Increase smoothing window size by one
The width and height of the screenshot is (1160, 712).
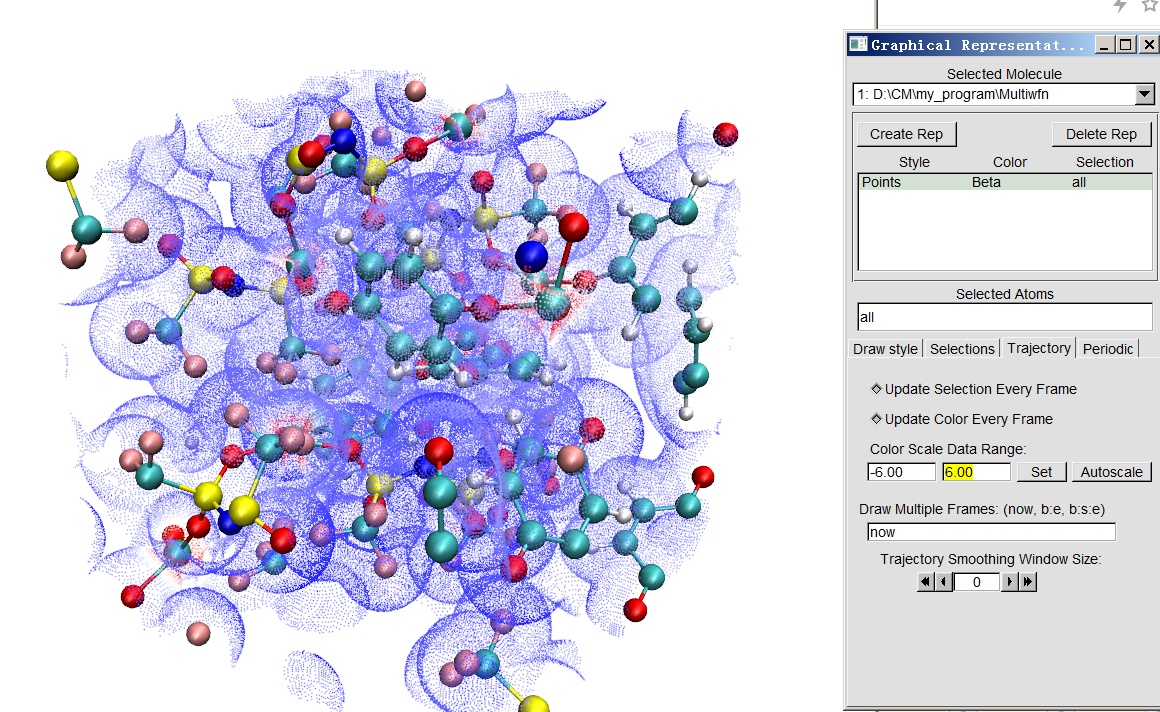(x=1009, y=582)
